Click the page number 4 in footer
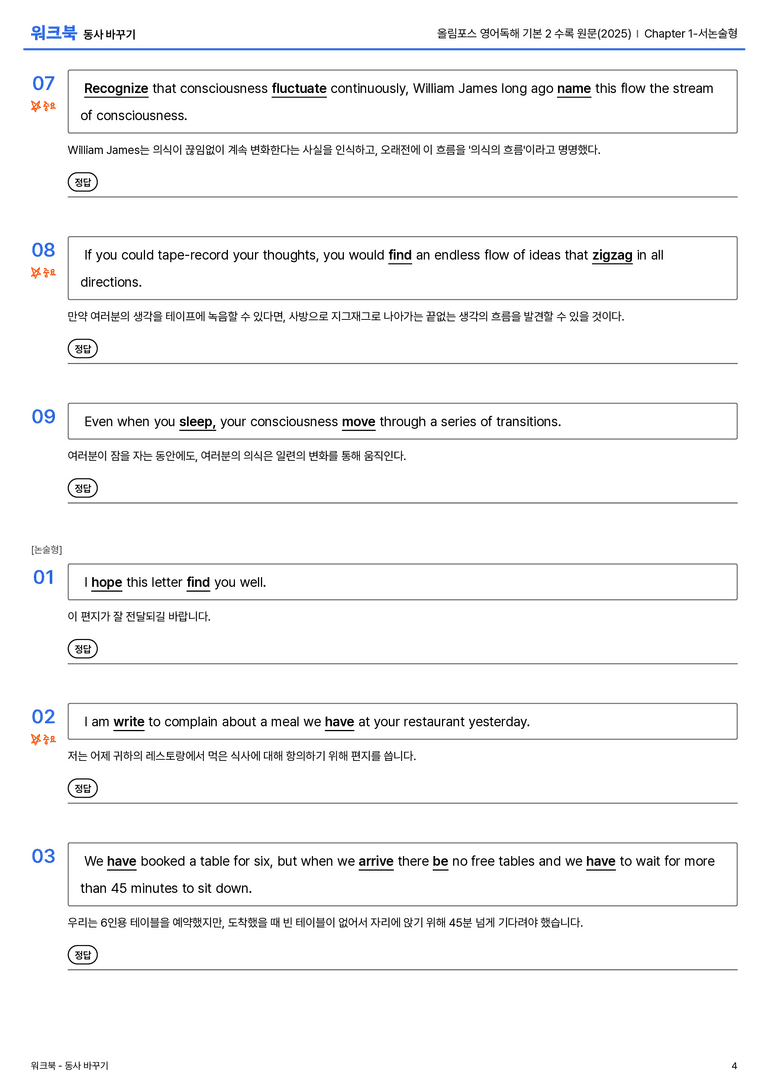The image size is (768, 1087). click(x=734, y=1066)
